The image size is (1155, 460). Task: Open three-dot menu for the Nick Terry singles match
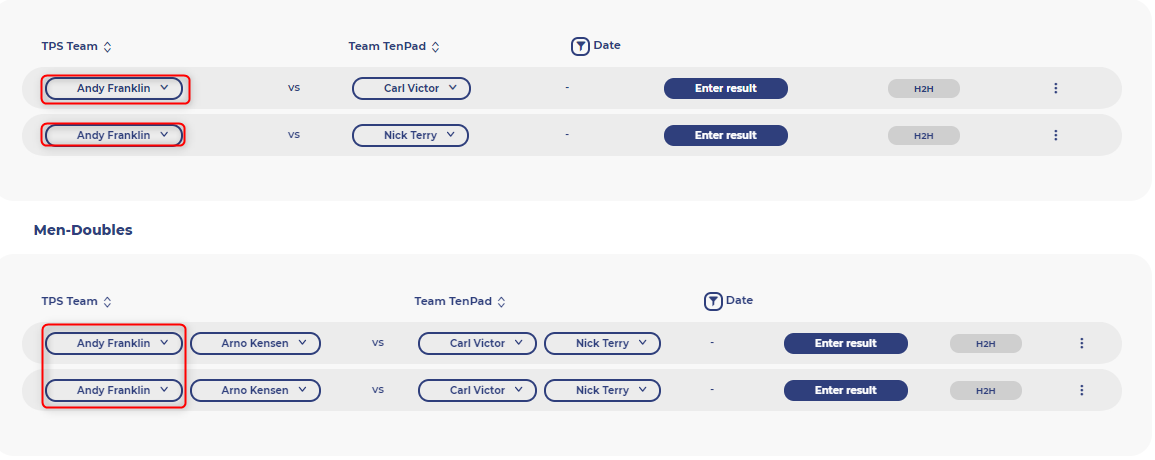(1055, 135)
